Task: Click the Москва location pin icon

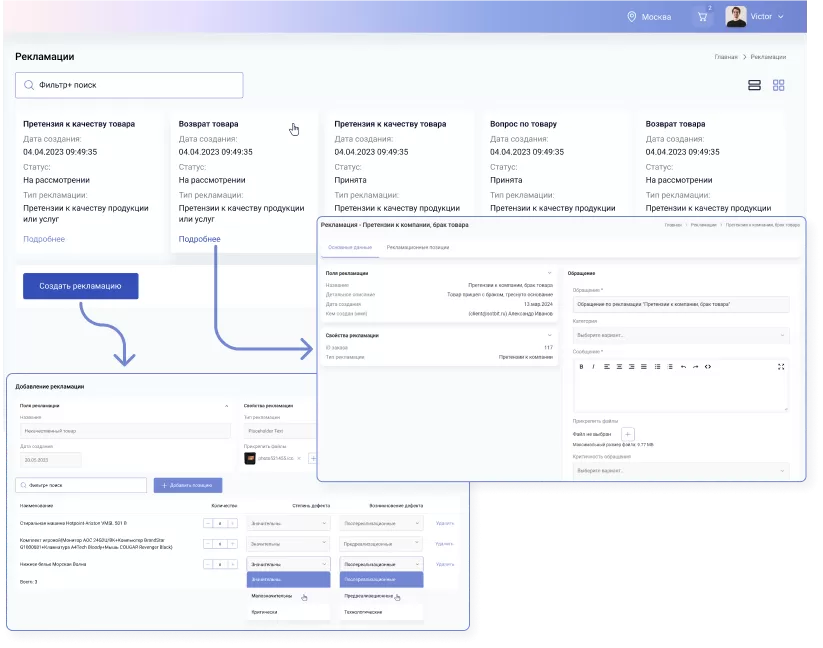Action: [x=631, y=17]
